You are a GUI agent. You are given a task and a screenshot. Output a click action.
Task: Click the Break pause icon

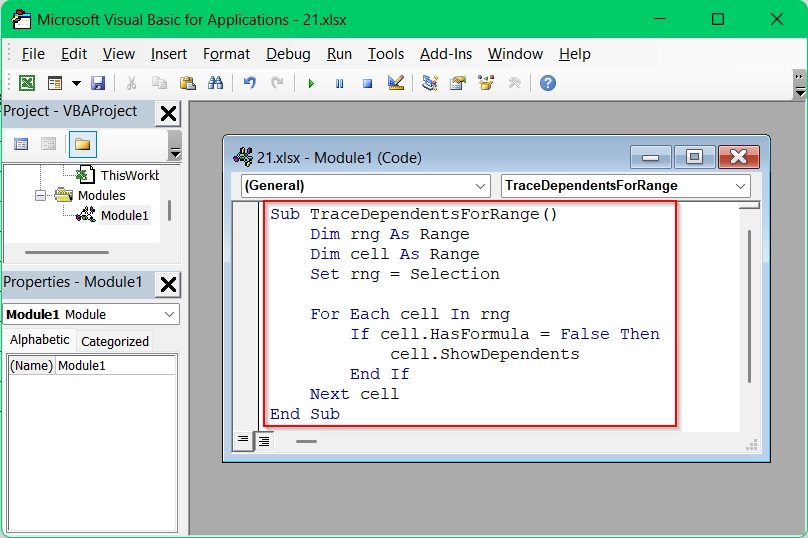click(x=339, y=83)
